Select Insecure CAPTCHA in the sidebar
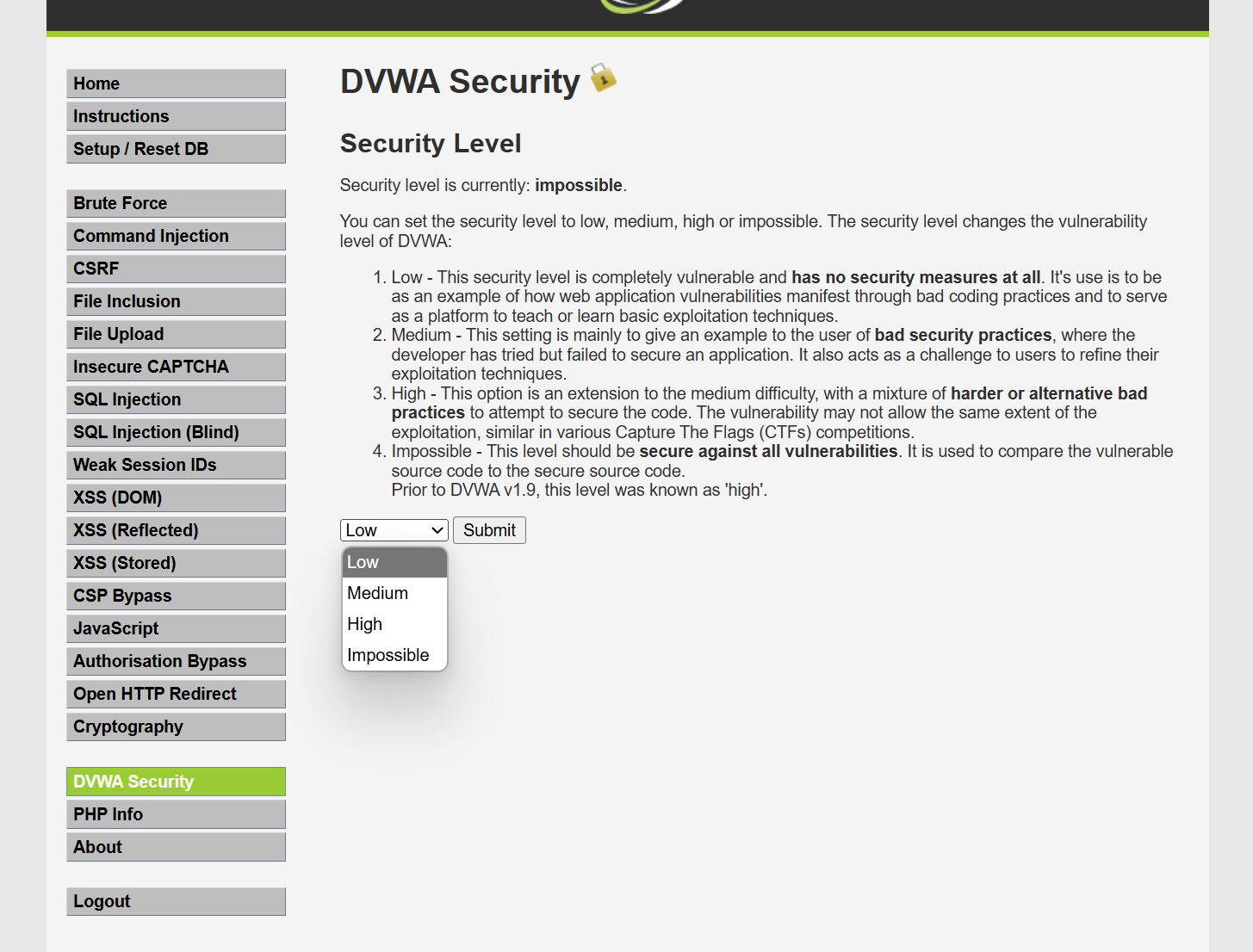 click(176, 367)
